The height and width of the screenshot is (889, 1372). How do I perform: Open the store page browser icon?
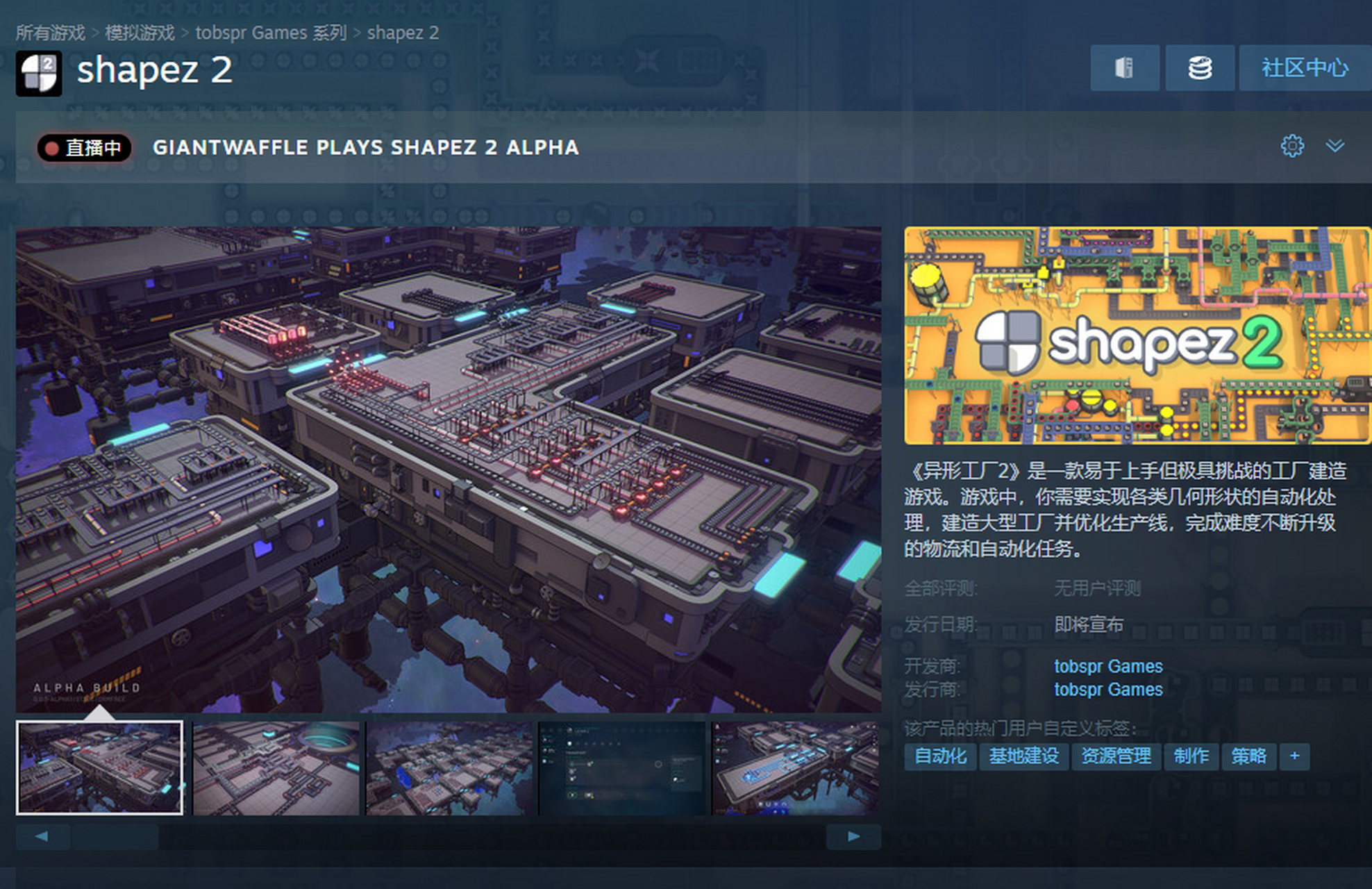1125,67
